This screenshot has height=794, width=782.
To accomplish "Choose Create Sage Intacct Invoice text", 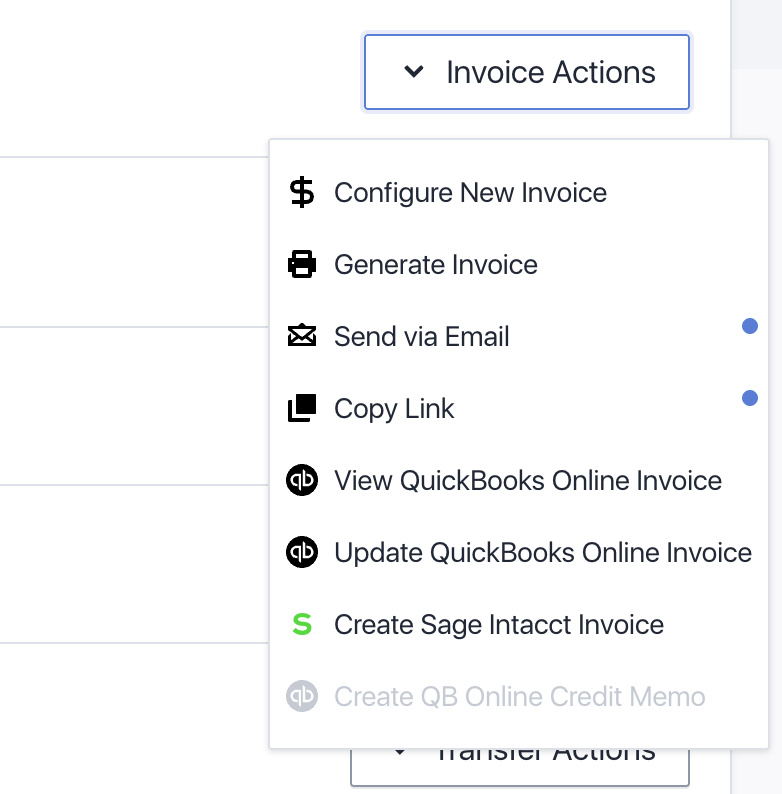I will coord(498,625).
